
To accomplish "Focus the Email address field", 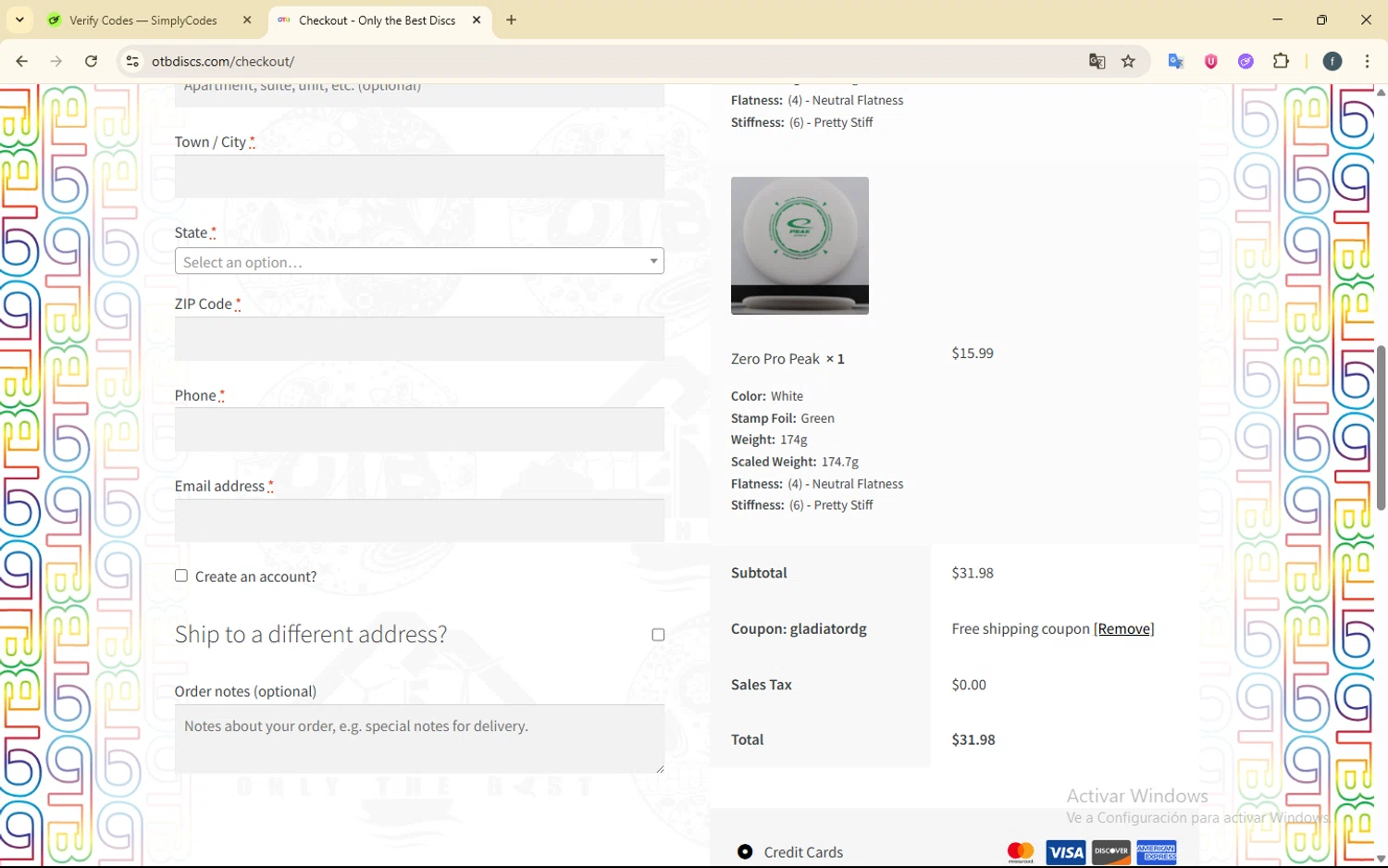I will tap(419, 520).
